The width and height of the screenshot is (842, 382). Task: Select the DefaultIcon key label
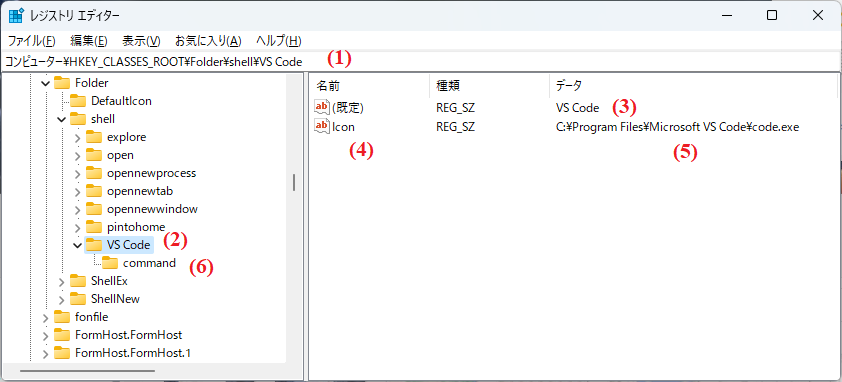click(121, 100)
